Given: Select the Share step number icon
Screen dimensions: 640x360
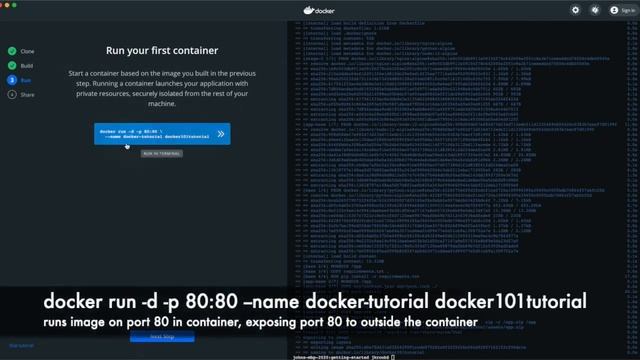Looking at the screenshot, I should coord(12,95).
